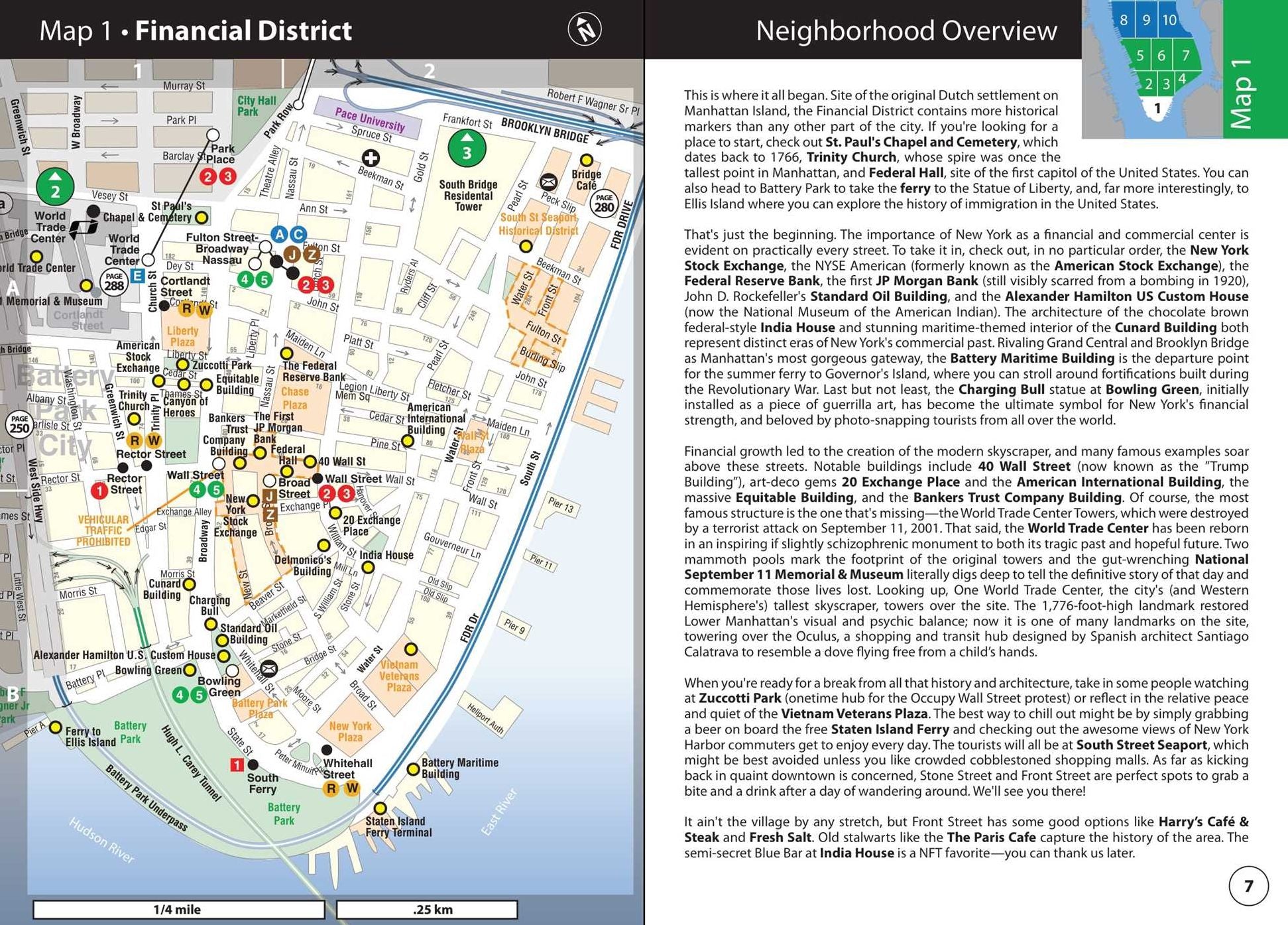
Task: Click the Neighborhood Overview heading
Action: 906,31
